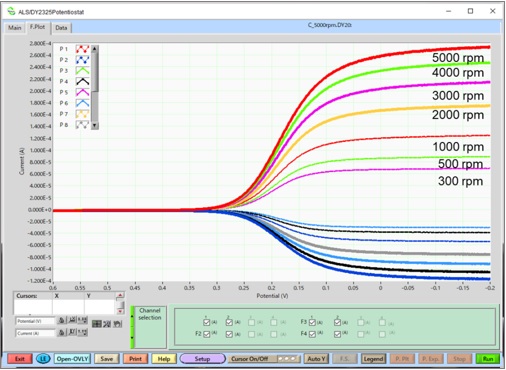506x370 pixels.
Task: Switch to the F.Plot tab
Action: (37, 27)
